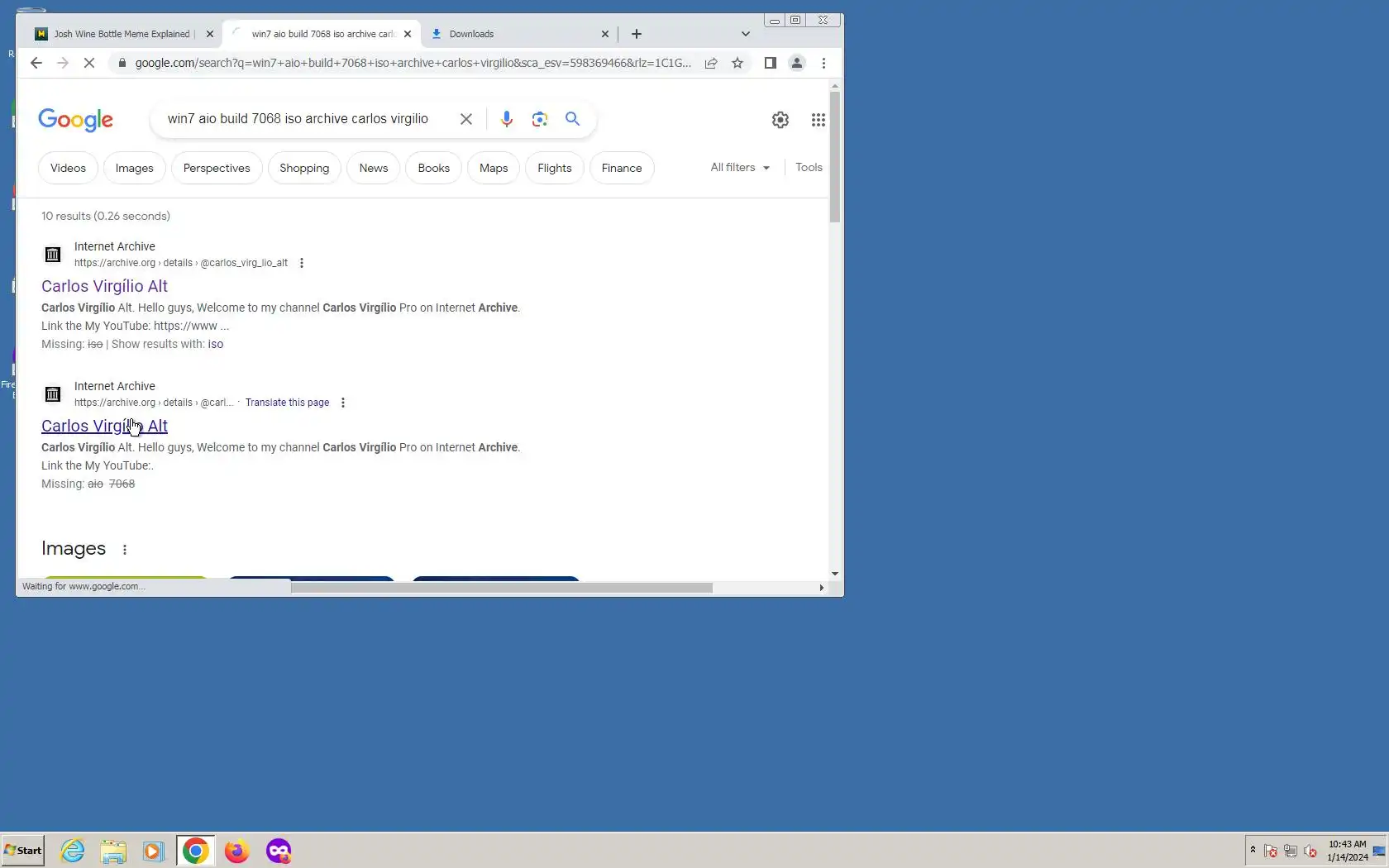
Task: Filter results by Books
Action: [x=434, y=168]
